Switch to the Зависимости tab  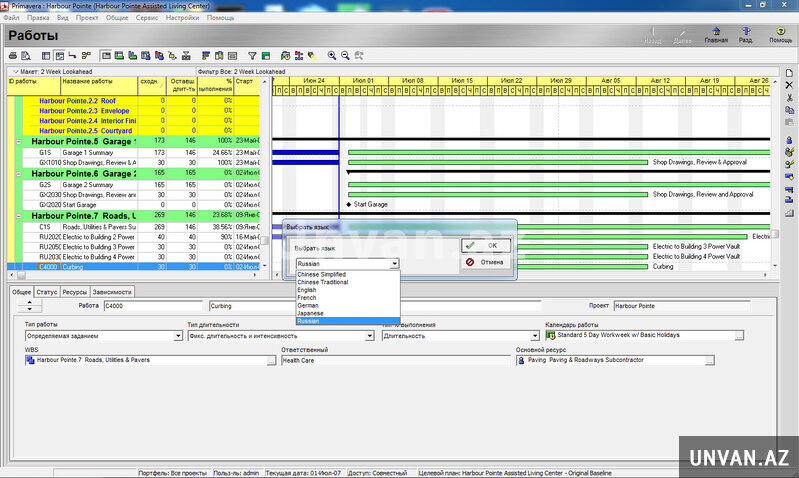point(112,291)
